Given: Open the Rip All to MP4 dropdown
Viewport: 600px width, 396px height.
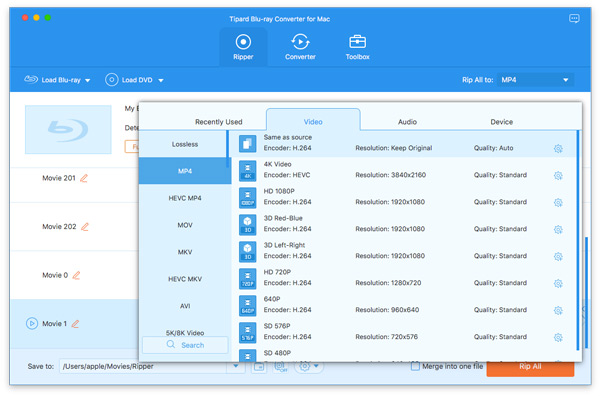Looking at the screenshot, I should [x=535, y=80].
